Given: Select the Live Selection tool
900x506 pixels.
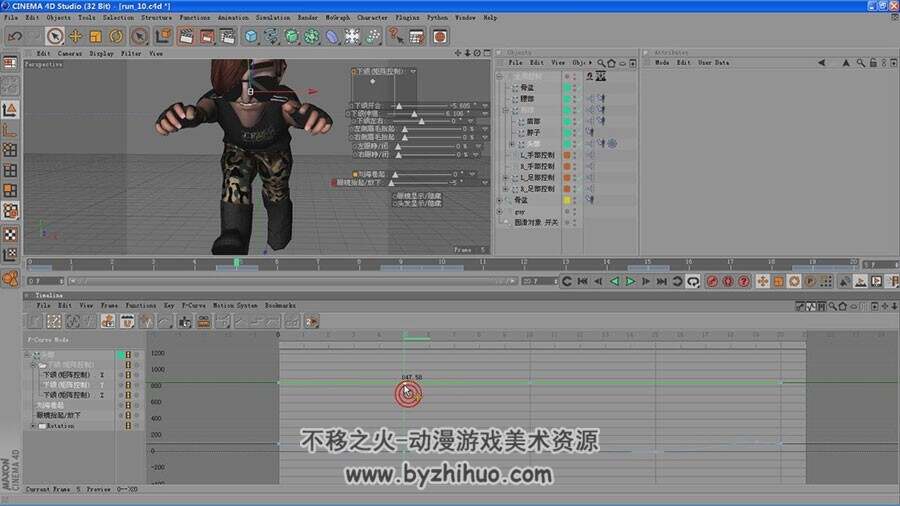Looking at the screenshot, I should (55, 37).
